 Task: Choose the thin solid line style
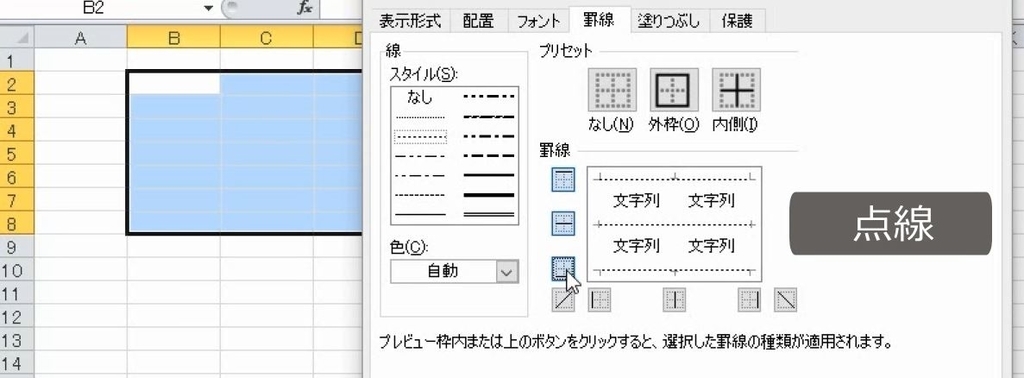pos(420,214)
